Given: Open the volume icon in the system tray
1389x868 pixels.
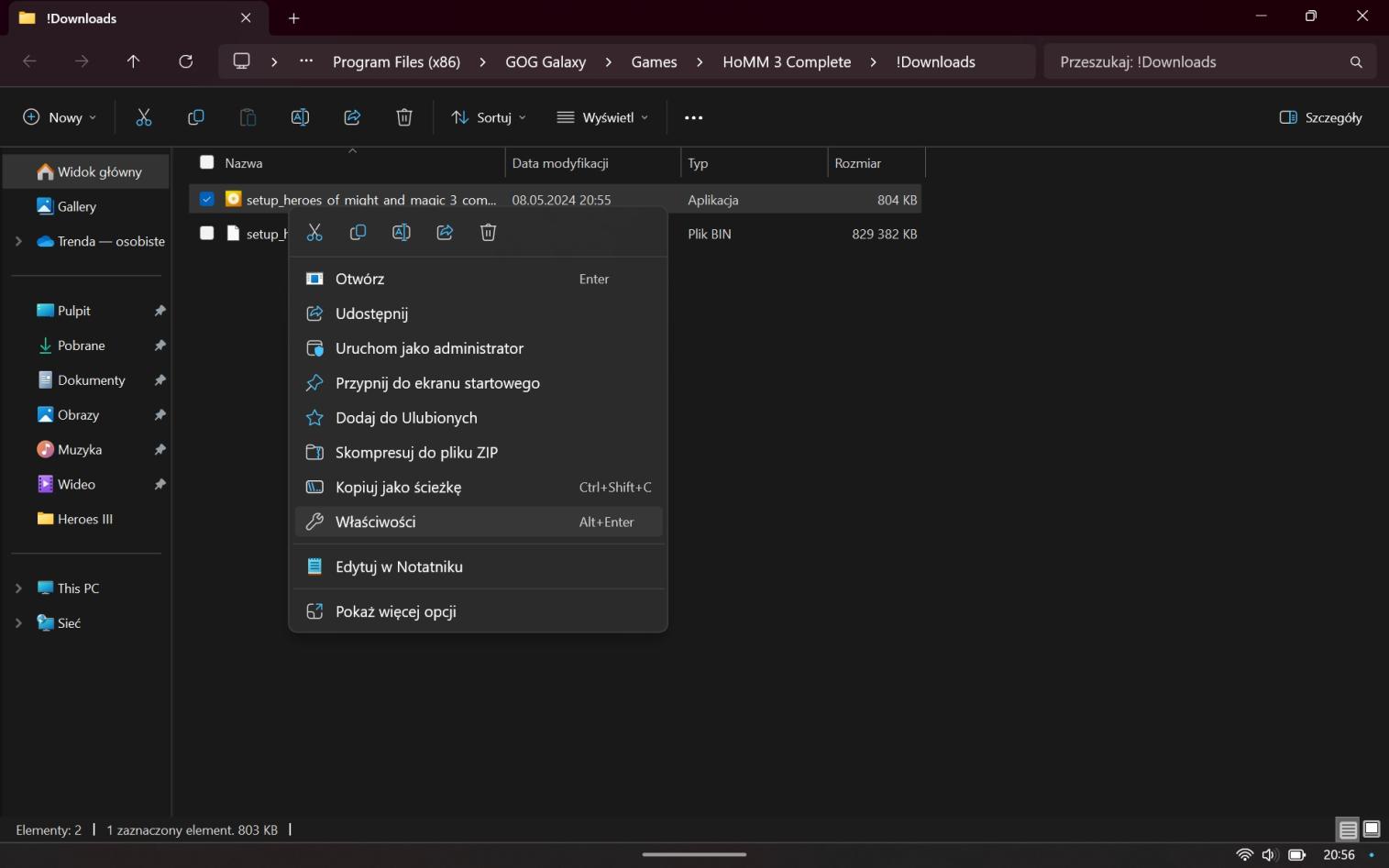Looking at the screenshot, I should tap(1268, 854).
